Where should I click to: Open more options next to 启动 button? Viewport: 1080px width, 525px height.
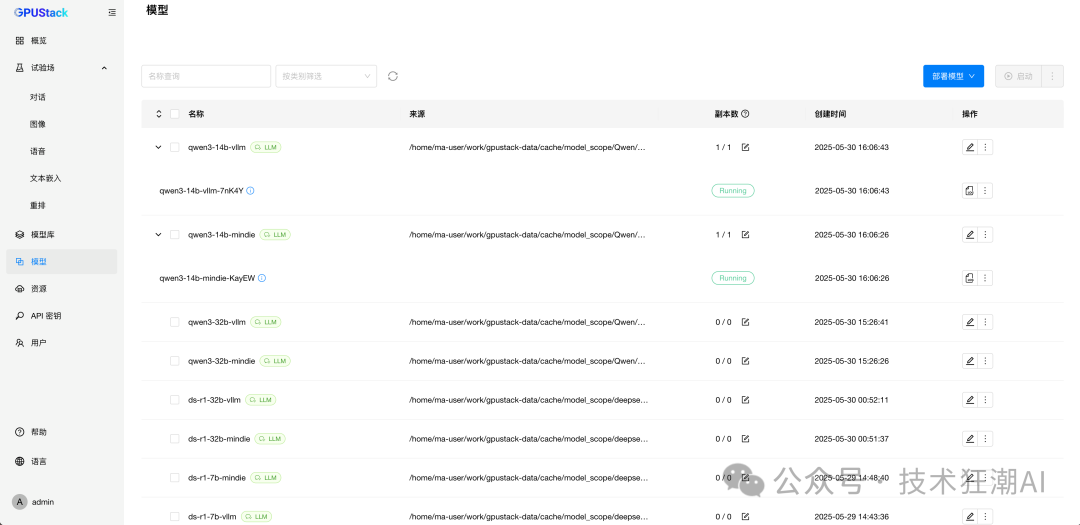1052,76
